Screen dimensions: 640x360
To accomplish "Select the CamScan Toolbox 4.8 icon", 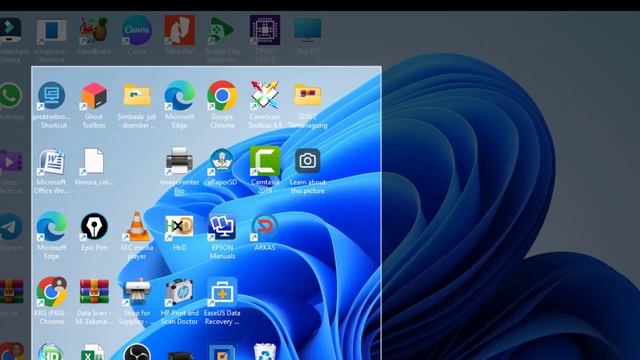I will click(x=265, y=96).
